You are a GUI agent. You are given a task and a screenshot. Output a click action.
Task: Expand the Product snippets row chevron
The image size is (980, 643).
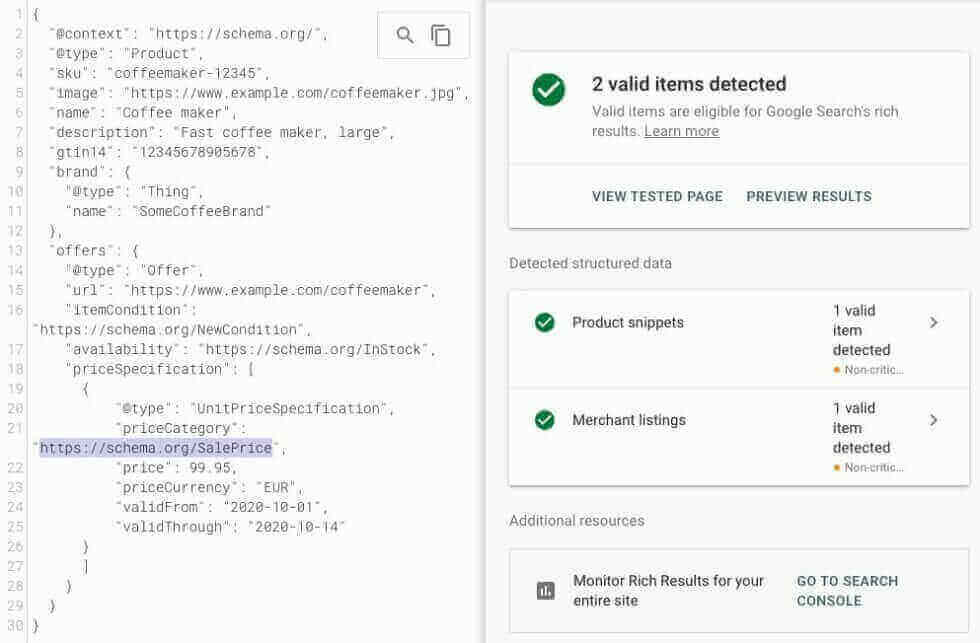(934, 322)
